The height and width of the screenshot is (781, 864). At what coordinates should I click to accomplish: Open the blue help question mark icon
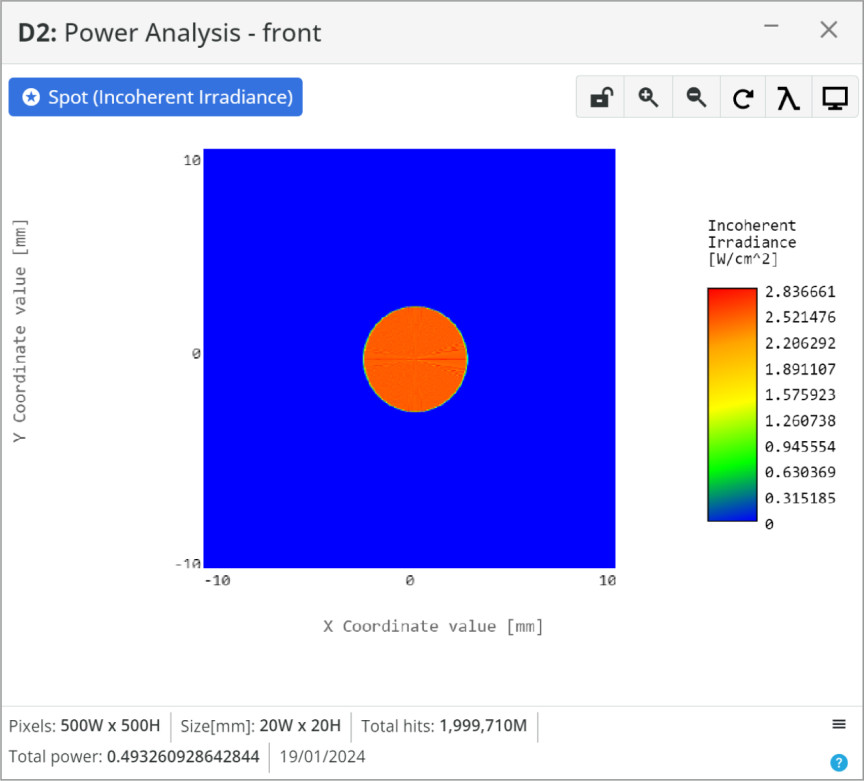click(x=839, y=762)
